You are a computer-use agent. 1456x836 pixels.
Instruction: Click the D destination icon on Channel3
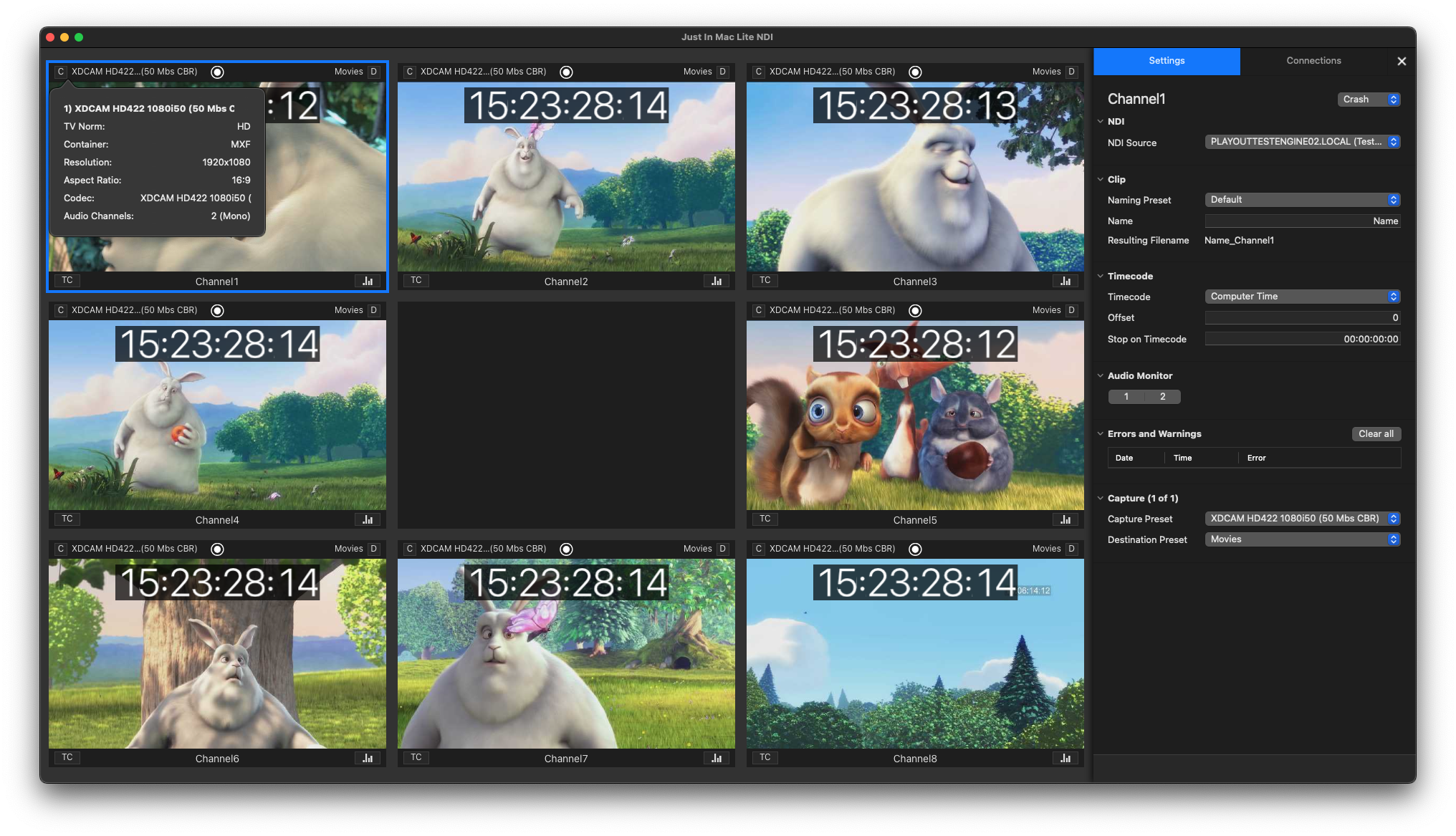tap(1071, 72)
